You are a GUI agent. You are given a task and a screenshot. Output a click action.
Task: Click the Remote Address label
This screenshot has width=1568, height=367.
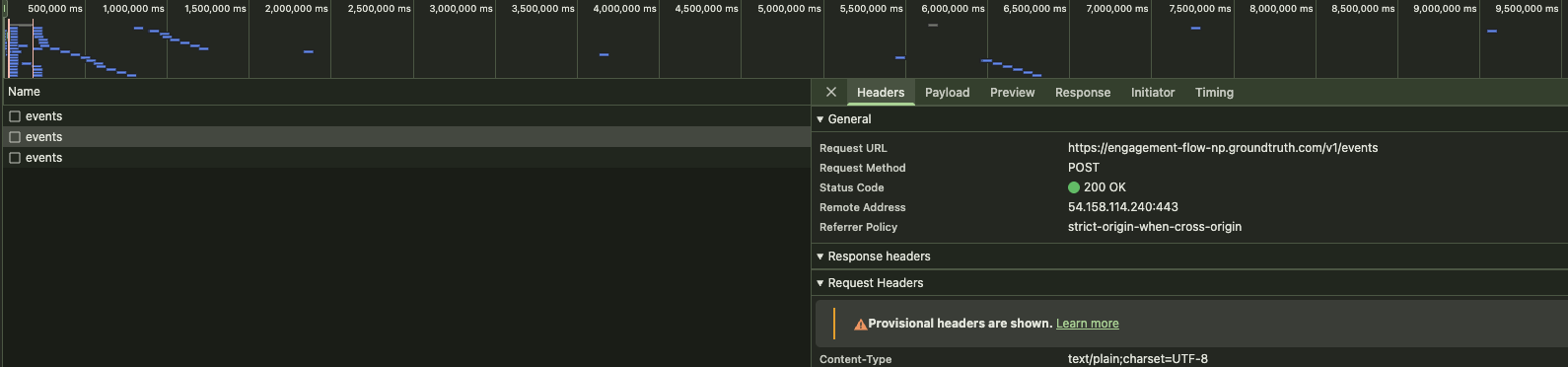click(862, 207)
